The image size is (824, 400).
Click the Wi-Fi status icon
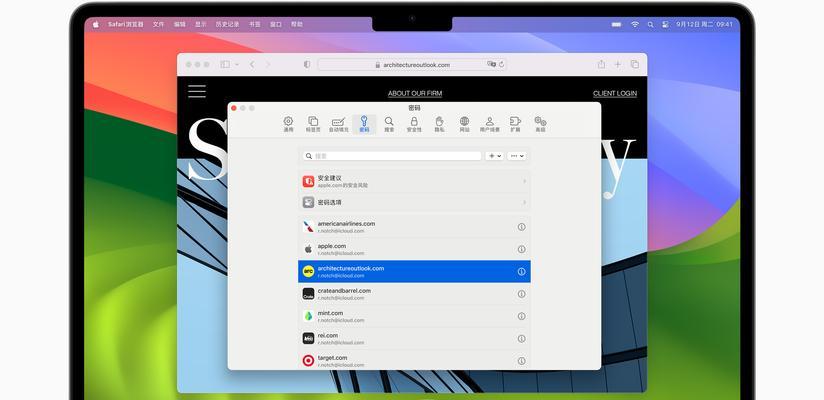tap(635, 24)
